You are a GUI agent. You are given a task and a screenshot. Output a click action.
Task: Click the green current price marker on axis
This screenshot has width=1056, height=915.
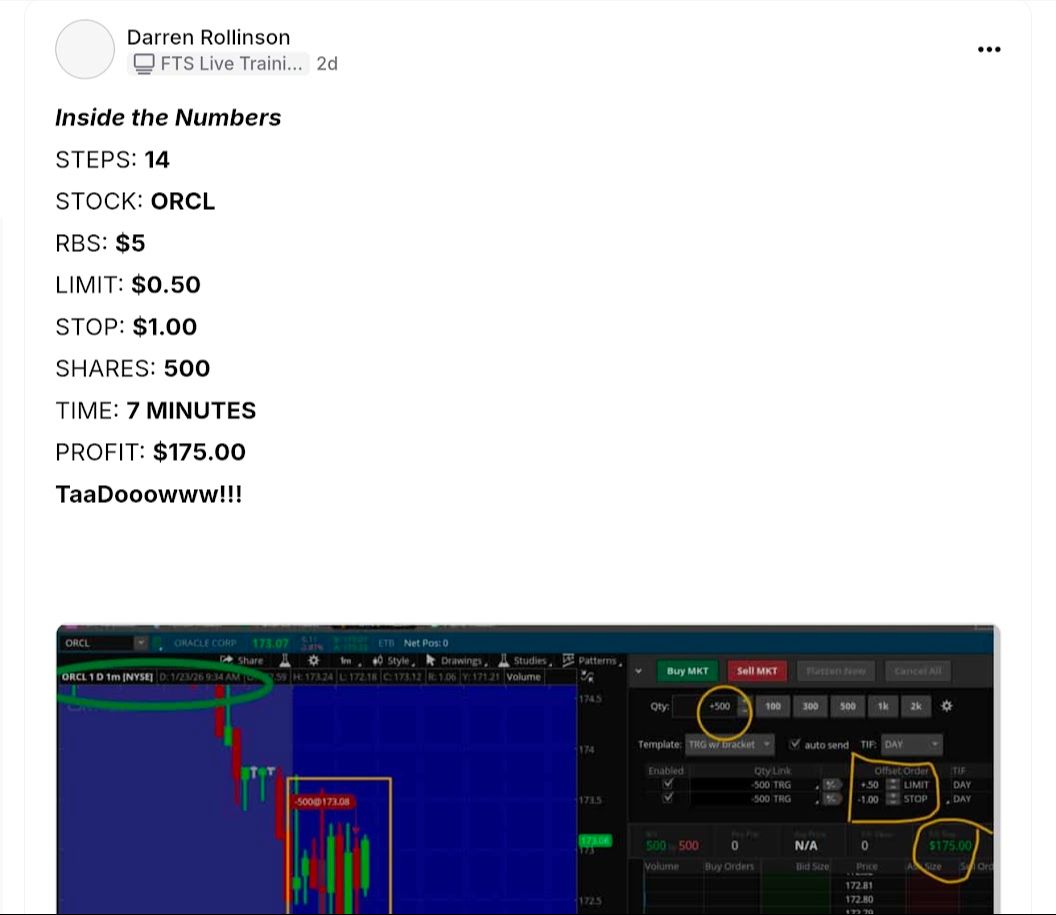pyautogui.click(x=595, y=840)
